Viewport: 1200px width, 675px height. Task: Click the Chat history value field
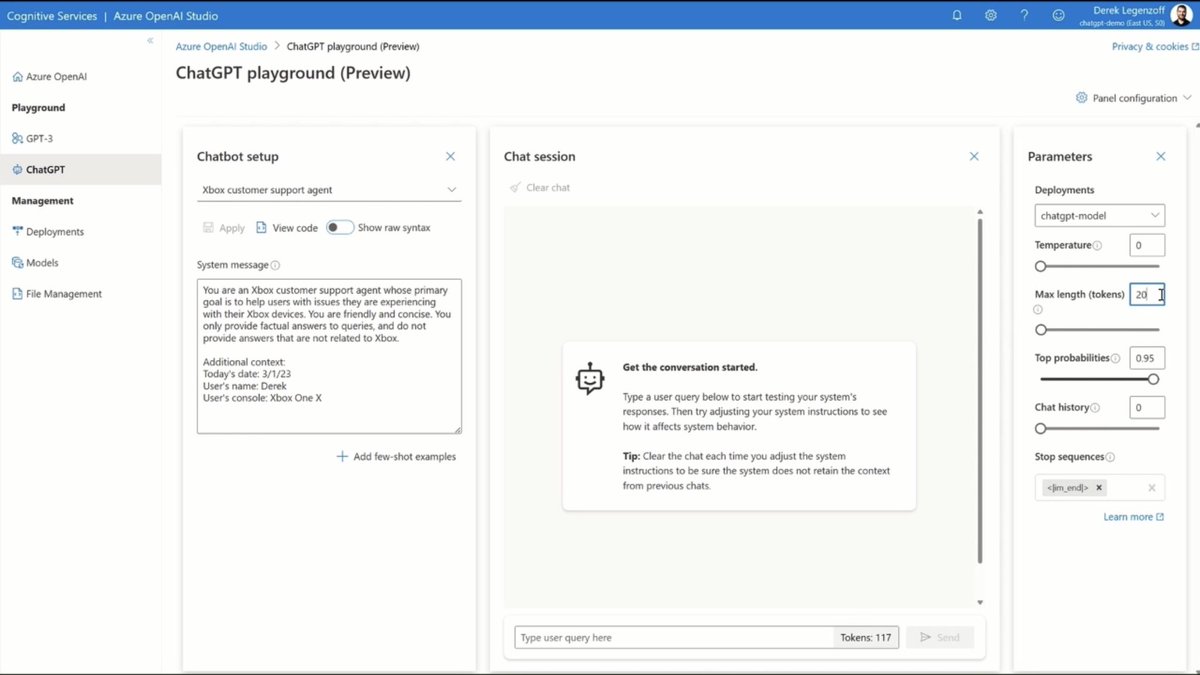(1147, 407)
